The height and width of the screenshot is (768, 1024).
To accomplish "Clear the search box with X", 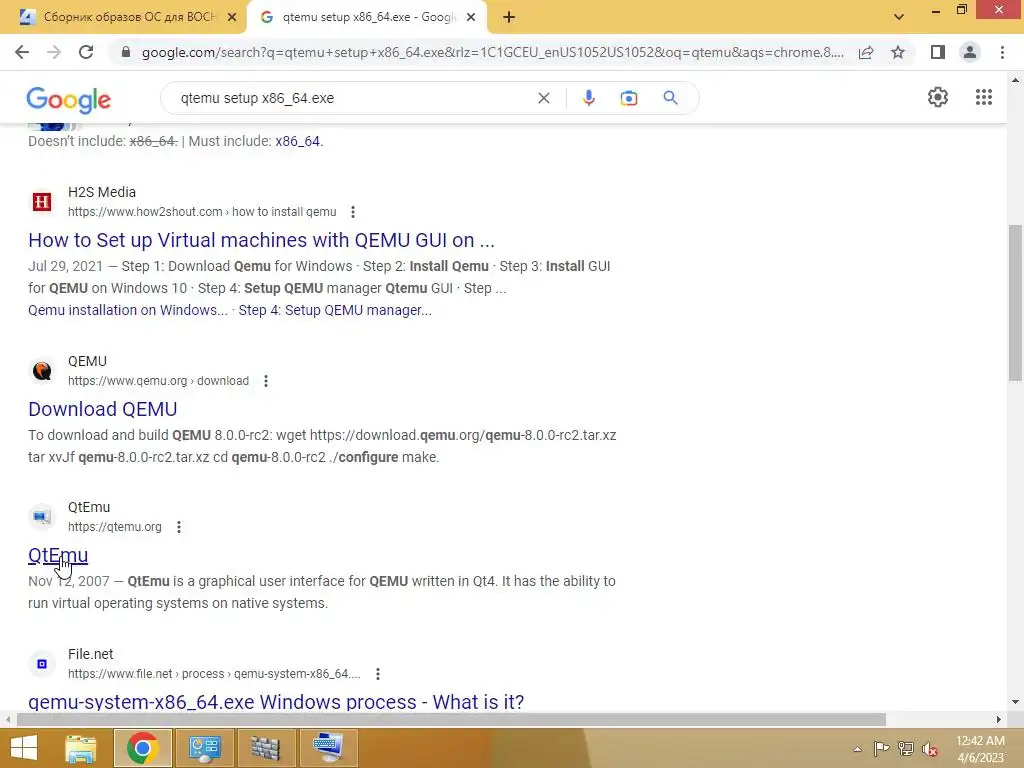I will click(x=543, y=98).
